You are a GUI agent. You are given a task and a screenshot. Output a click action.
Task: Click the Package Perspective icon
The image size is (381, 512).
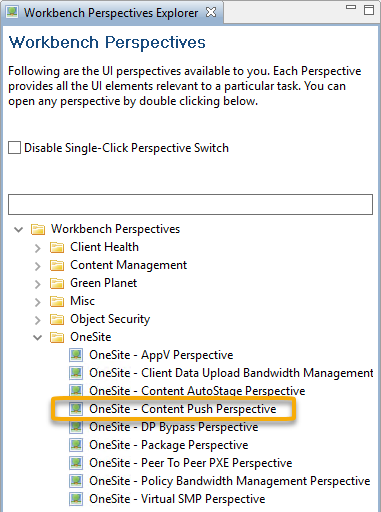pos(76,445)
